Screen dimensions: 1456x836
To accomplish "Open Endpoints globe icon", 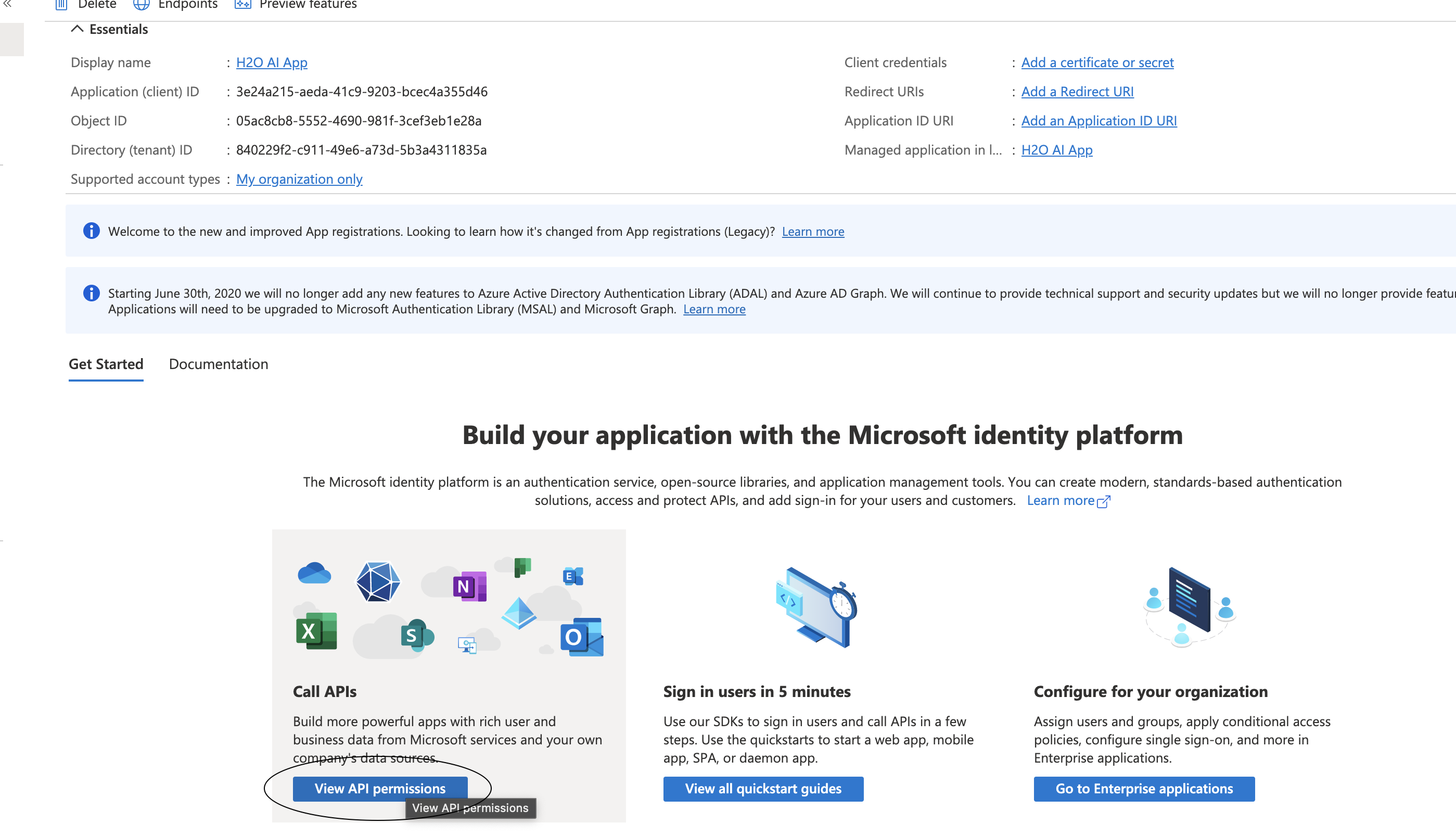I will point(141,5).
